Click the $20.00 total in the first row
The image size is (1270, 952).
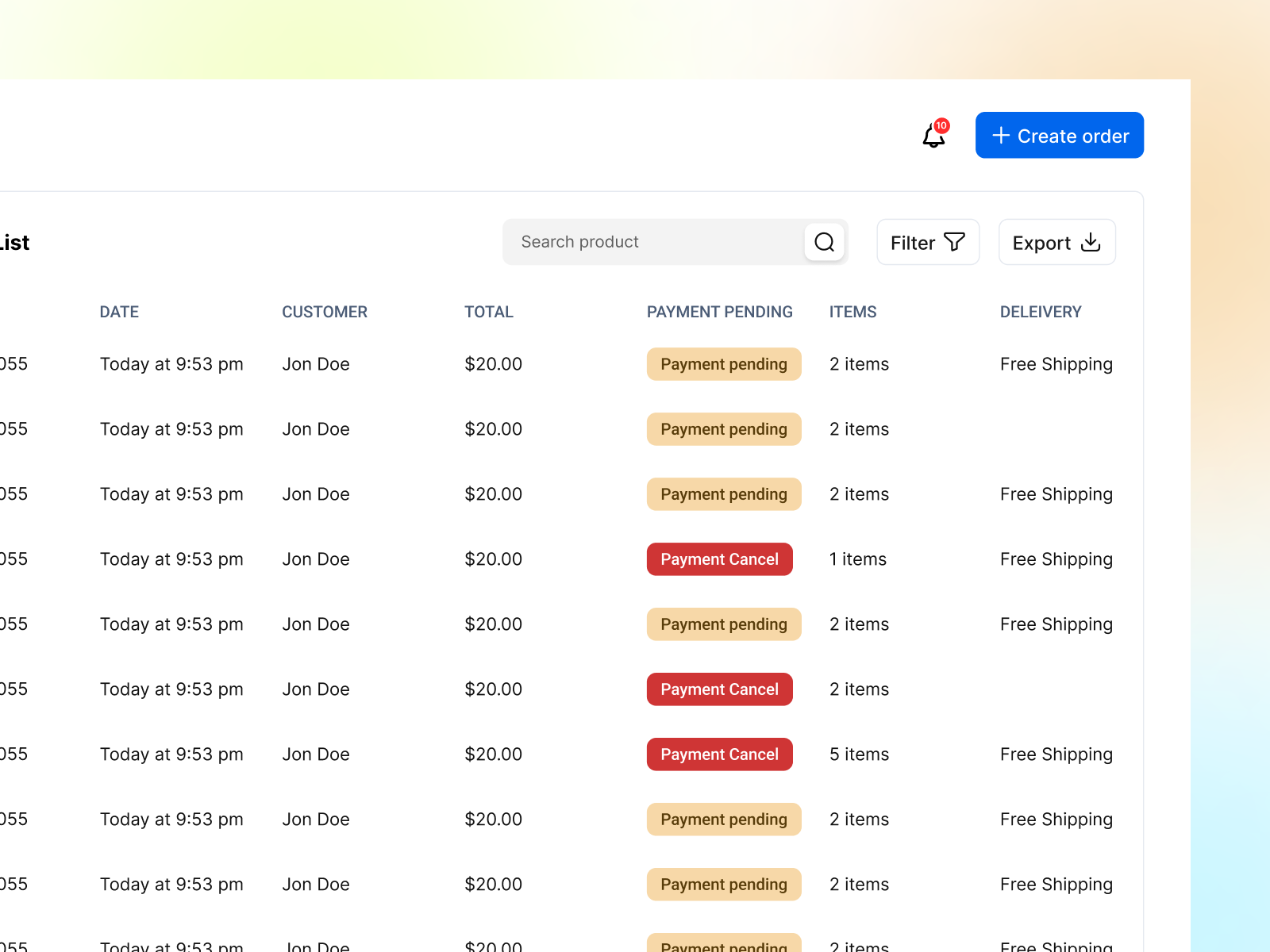(493, 363)
